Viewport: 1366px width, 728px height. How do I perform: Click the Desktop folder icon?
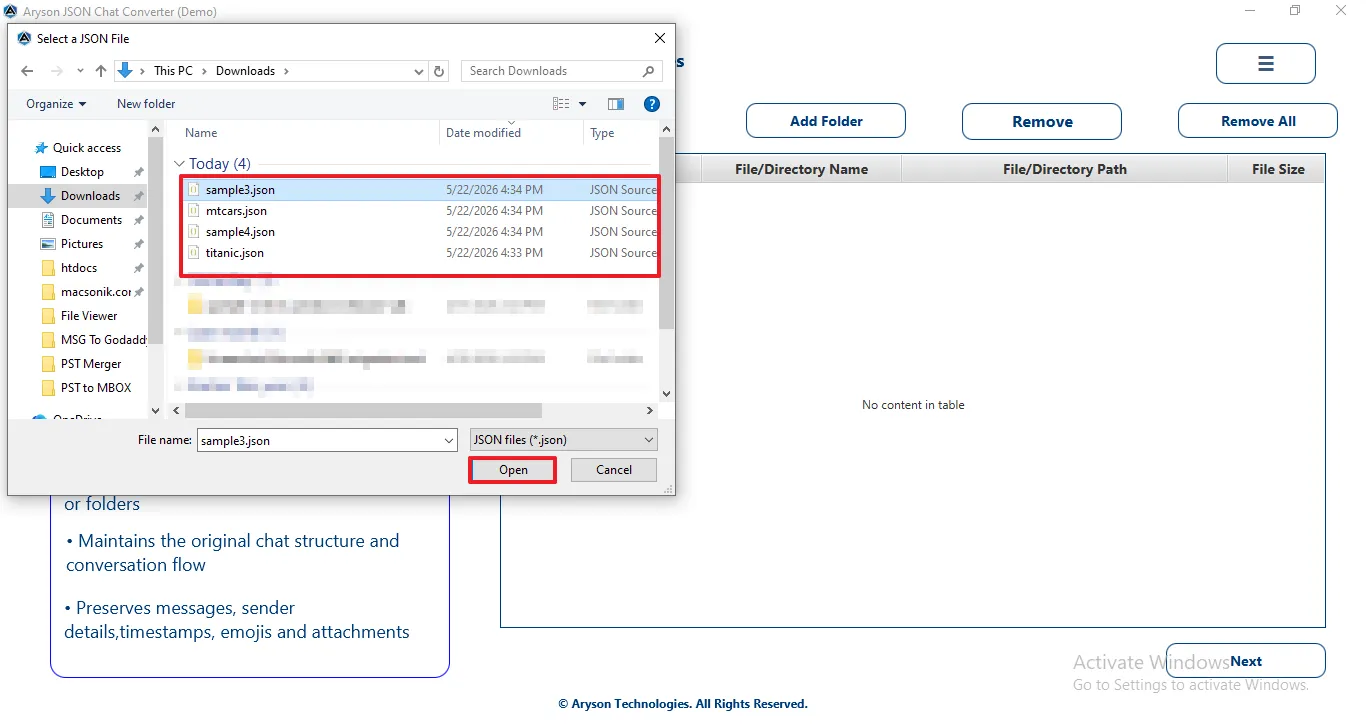[47, 172]
